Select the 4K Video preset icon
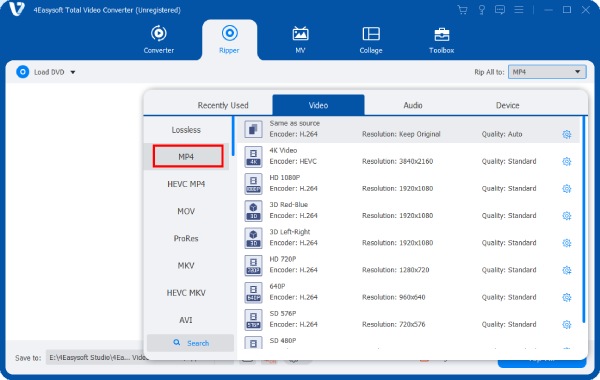This screenshot has width=600, height=380. coord(253,157)
